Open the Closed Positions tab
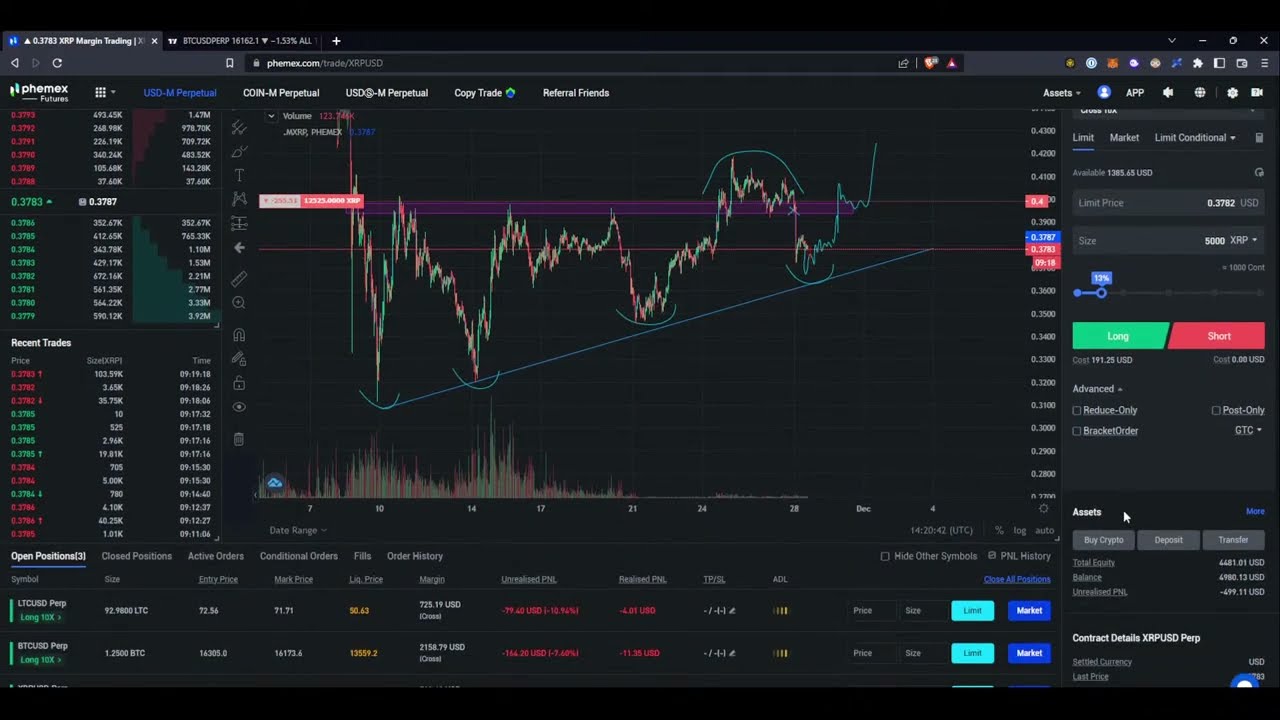 pos(137,556)
